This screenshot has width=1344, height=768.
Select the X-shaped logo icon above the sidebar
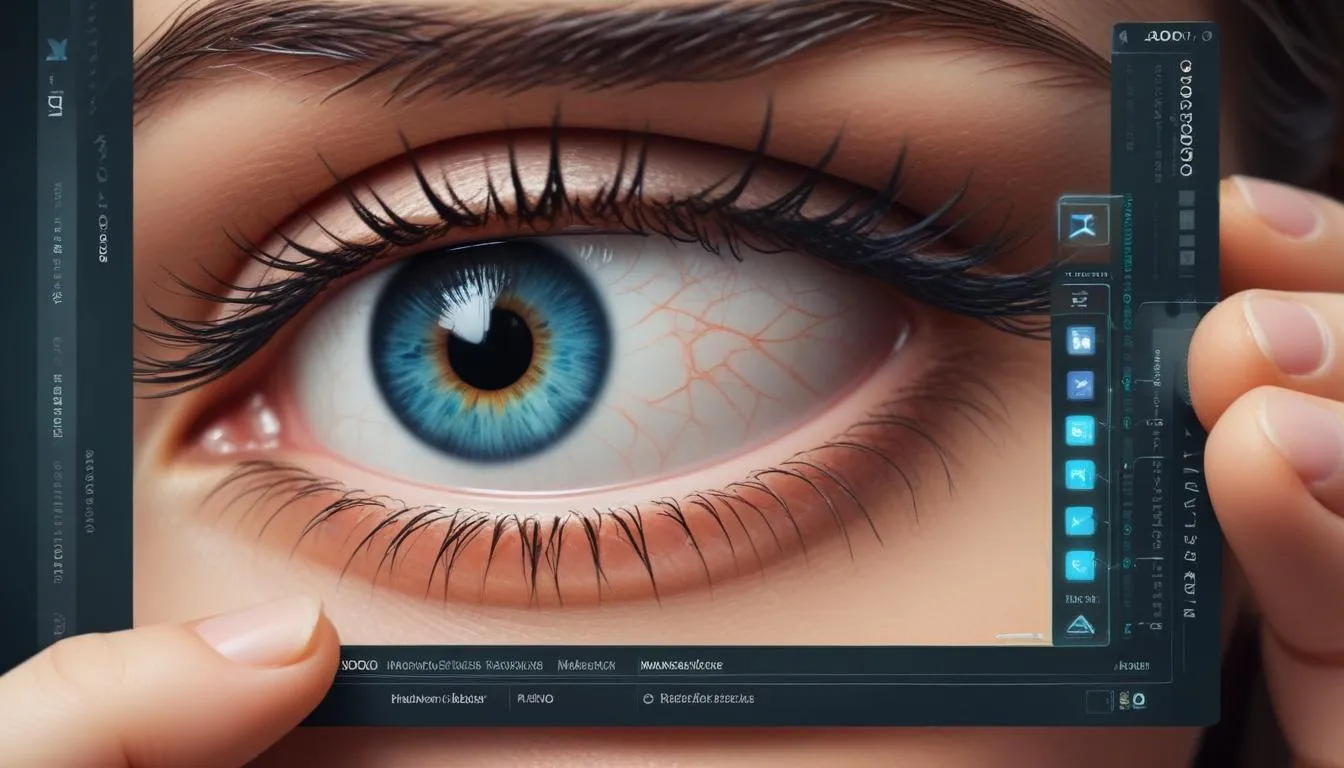tap(1084, 224)
